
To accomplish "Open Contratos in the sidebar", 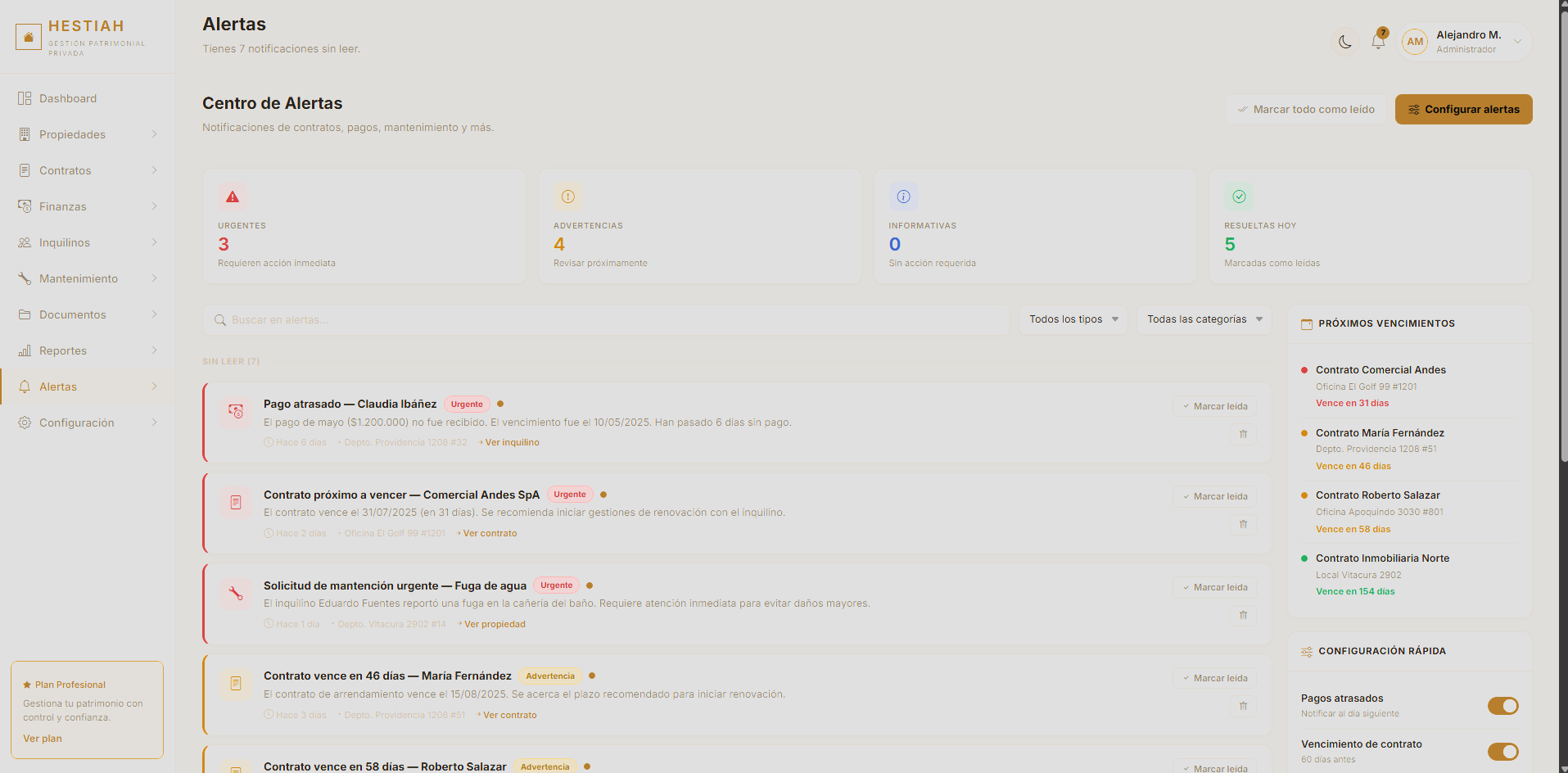I will (87, 170).
